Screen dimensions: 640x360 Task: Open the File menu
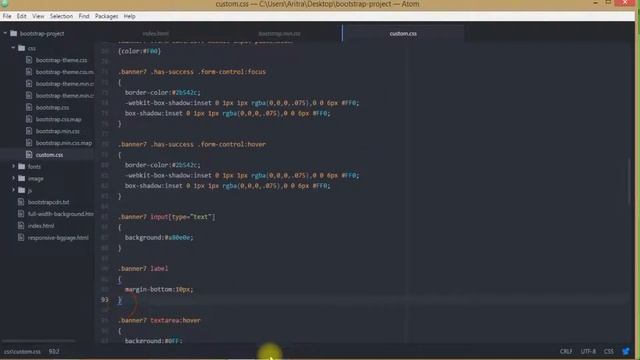tap(7, 16)
